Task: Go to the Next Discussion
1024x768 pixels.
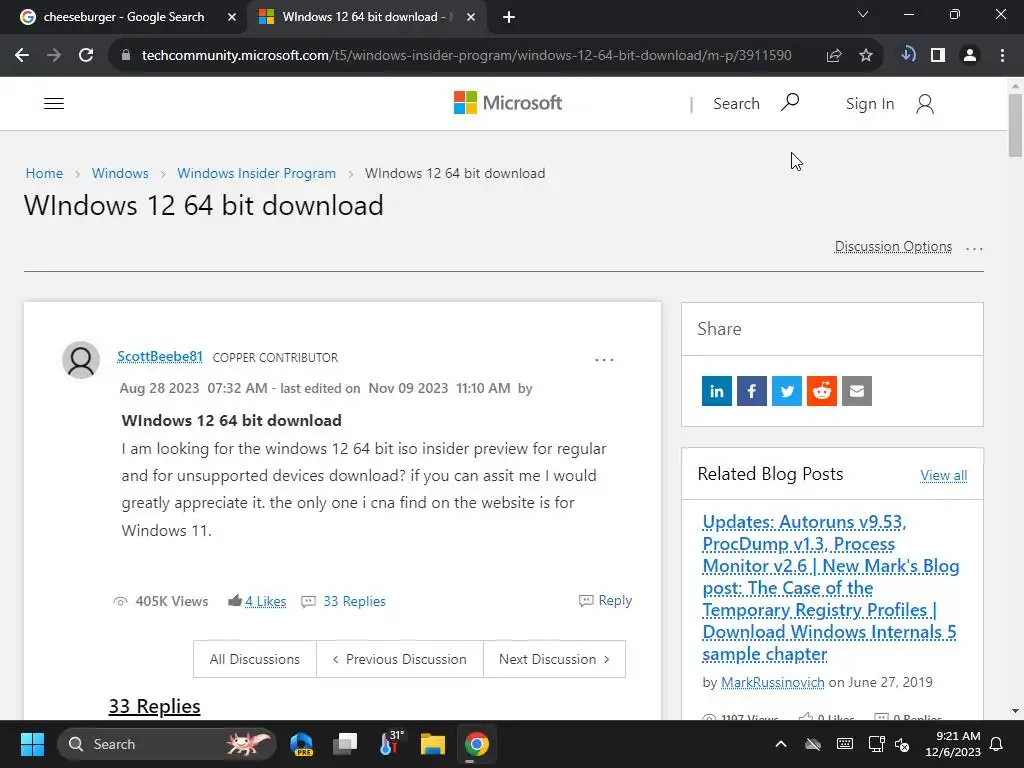Action: coord(554,659)
